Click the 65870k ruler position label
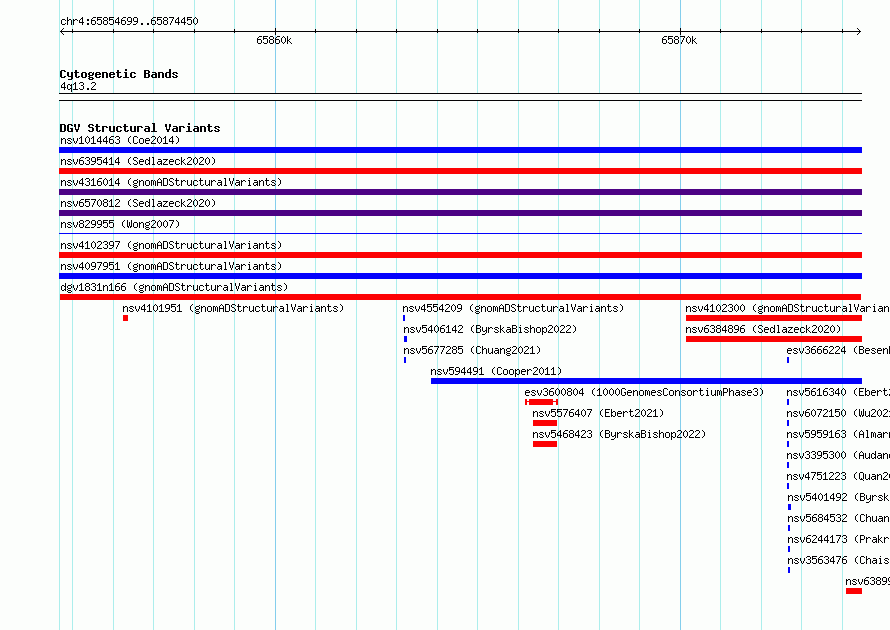 [x=679, y=40]
